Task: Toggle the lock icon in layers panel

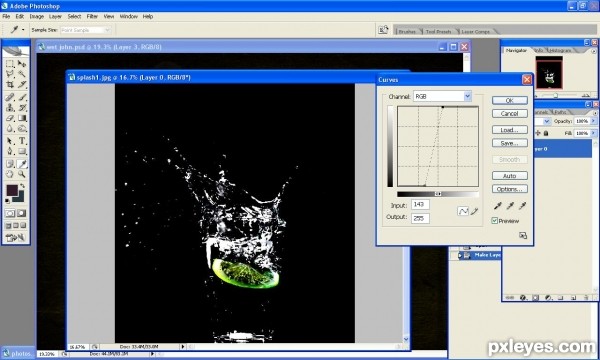Action: click(x=546, y=133)
